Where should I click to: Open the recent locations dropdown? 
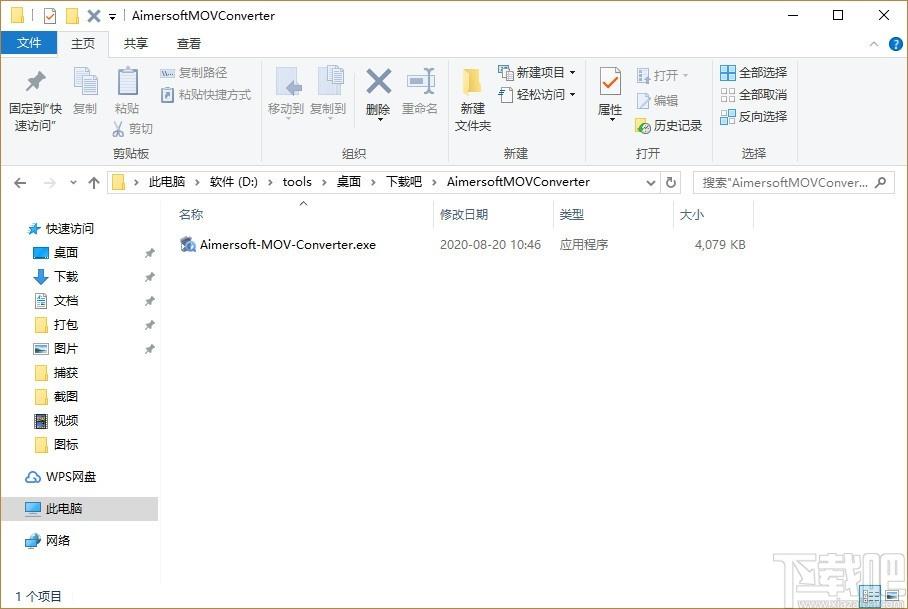(x=73, y=183)
